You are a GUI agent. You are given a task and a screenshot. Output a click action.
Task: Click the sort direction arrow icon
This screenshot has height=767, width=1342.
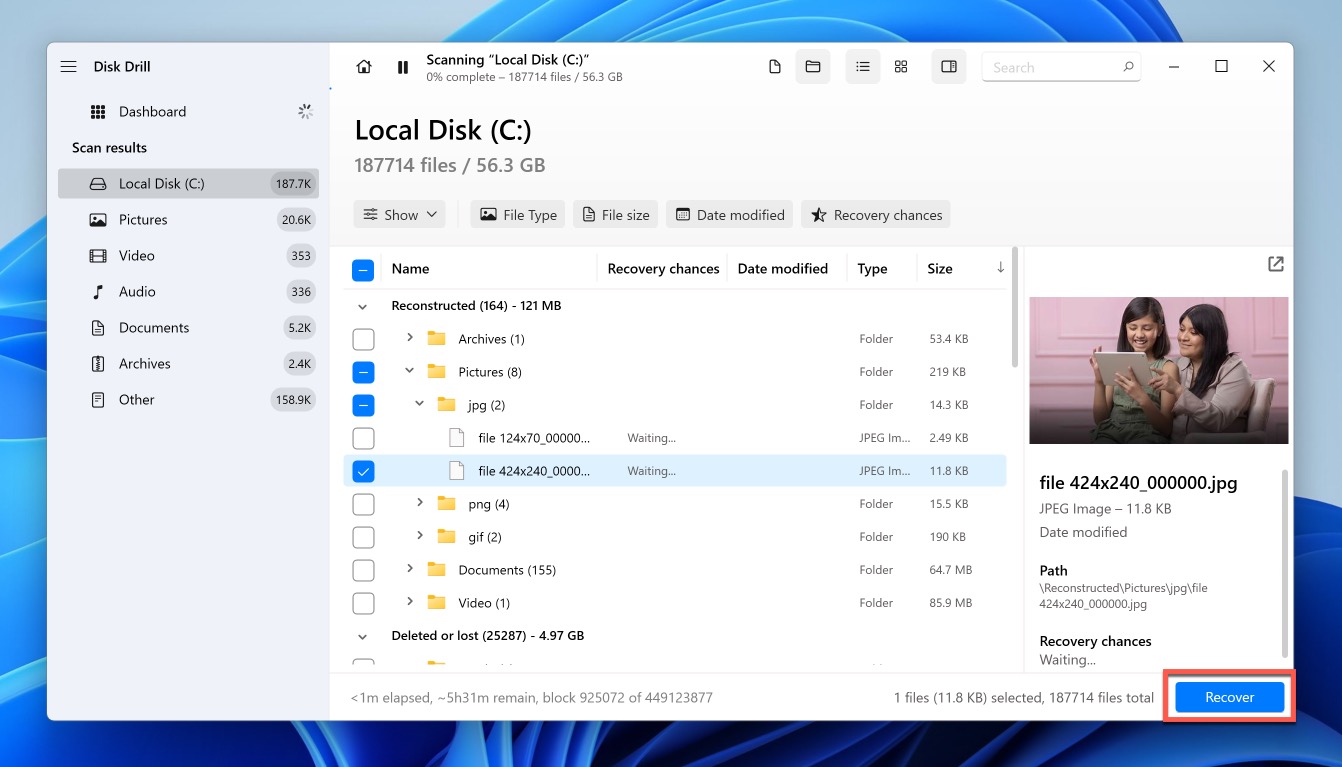(1000, 268)
